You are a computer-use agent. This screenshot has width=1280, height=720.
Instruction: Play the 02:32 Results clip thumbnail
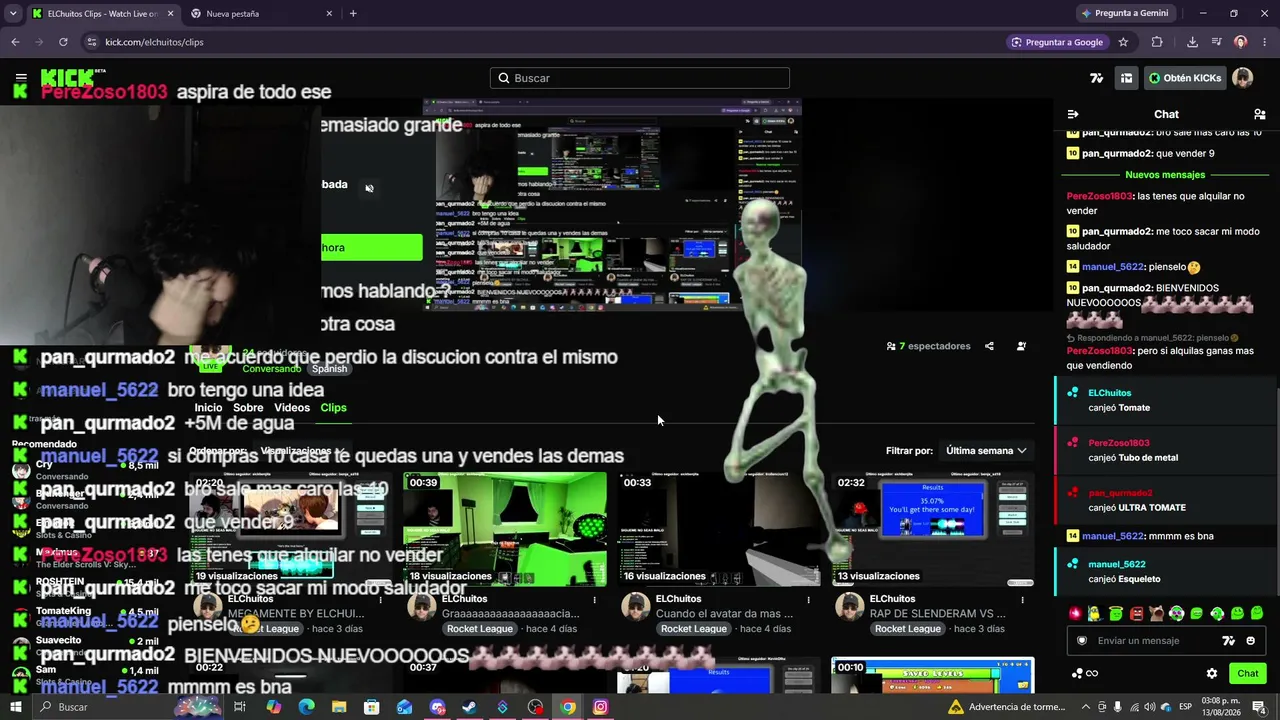pos(933,529)
